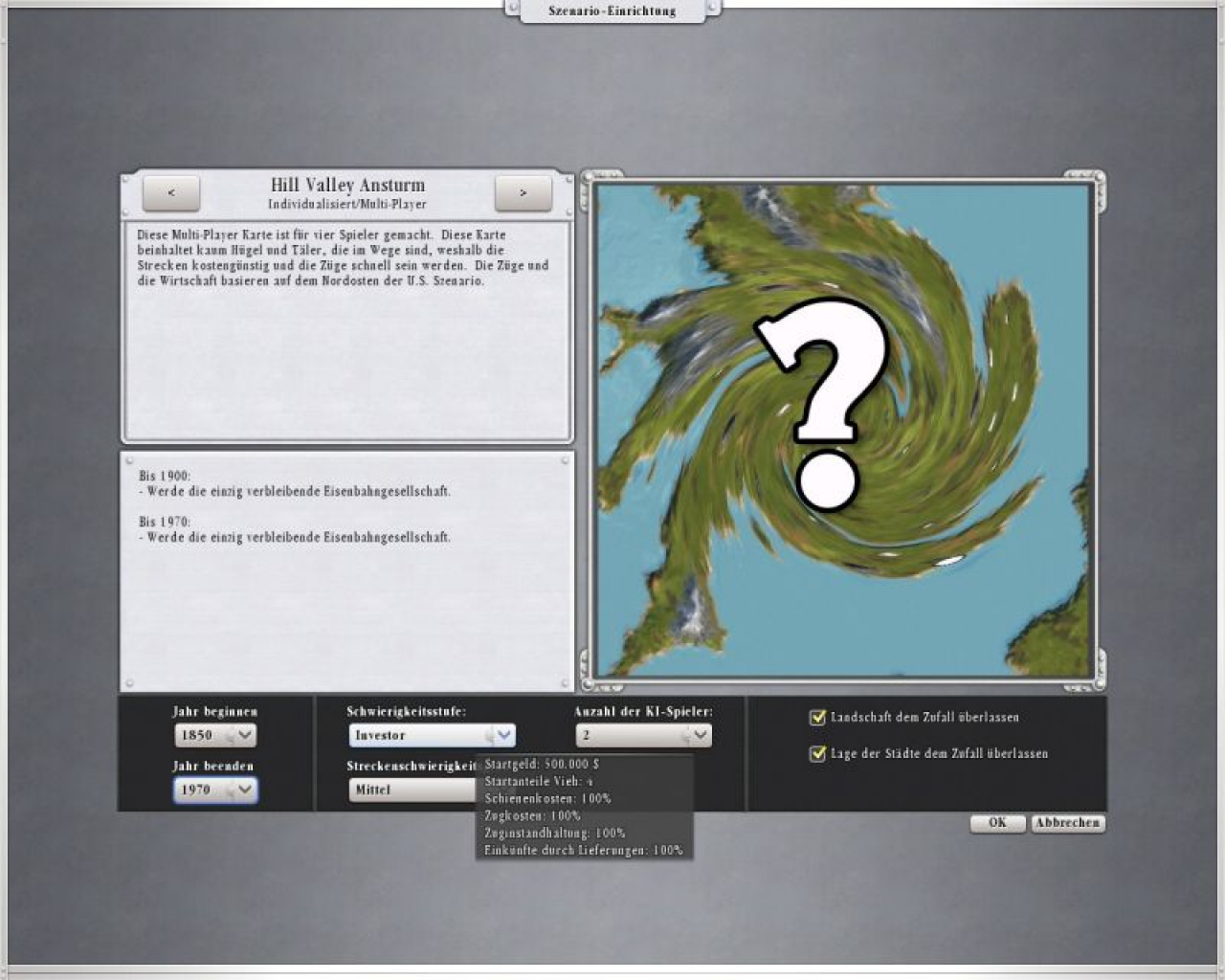Click the chevron arrow beside start year 1850
Viewport: 1225px width, 980px height.
coord(245,735)
